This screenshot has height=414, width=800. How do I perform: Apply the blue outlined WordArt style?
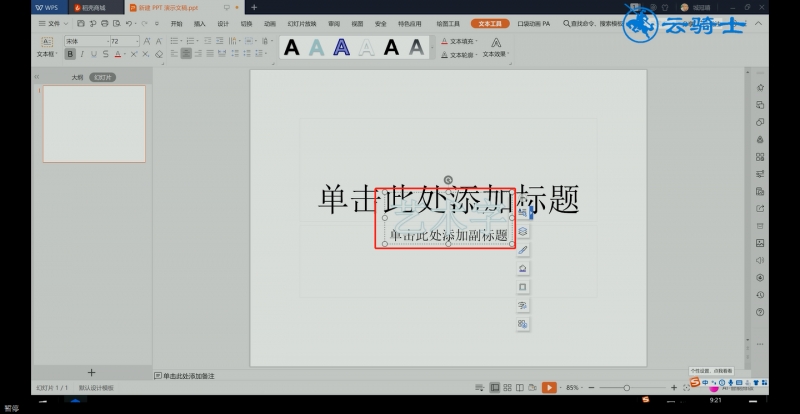tap(342, 47)
